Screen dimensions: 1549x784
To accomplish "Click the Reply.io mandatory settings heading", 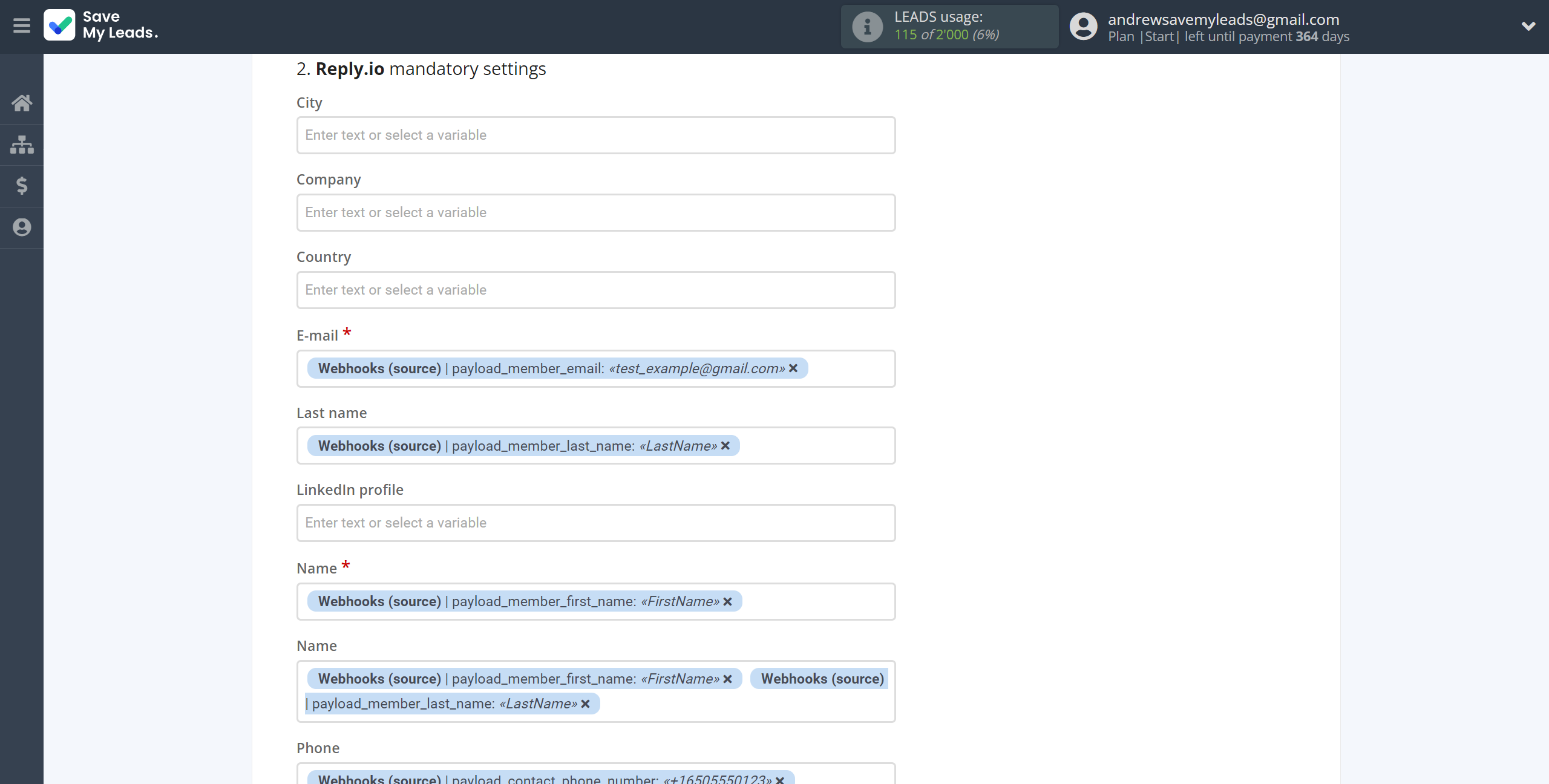I will click(421, 69).
